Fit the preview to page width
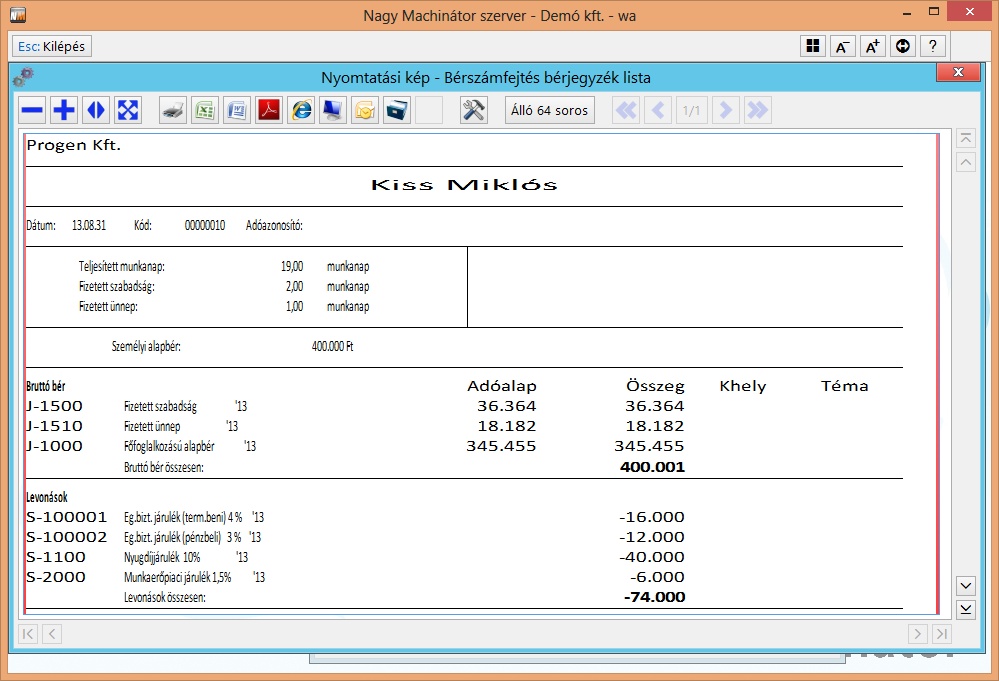Screen dimensions: 999x681 [x=96, y=110]
